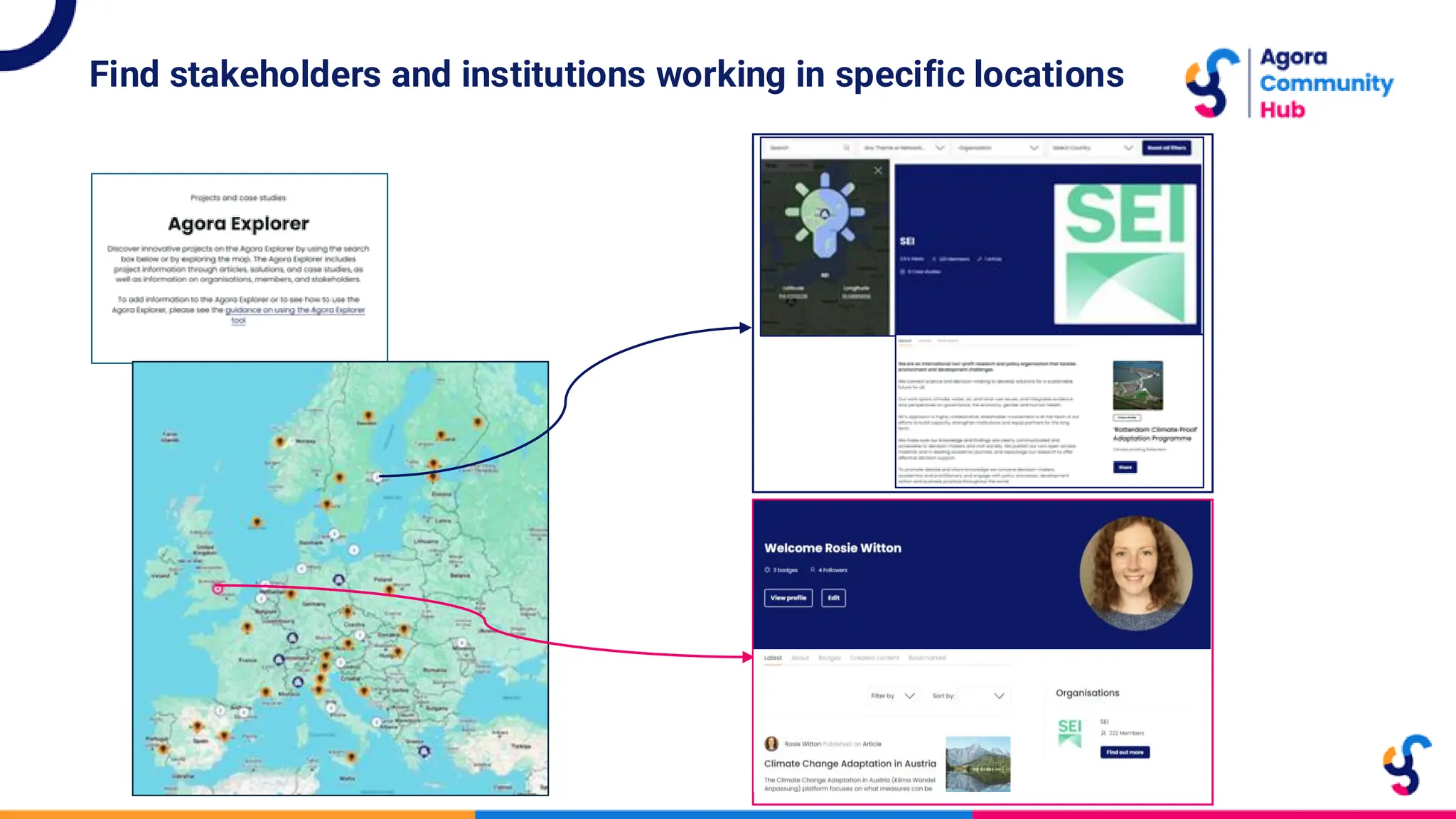The height and width of the screenshot is (819, 1456).
Task: Click Rosie Witton's small avatar on article post
Action: 771,744
